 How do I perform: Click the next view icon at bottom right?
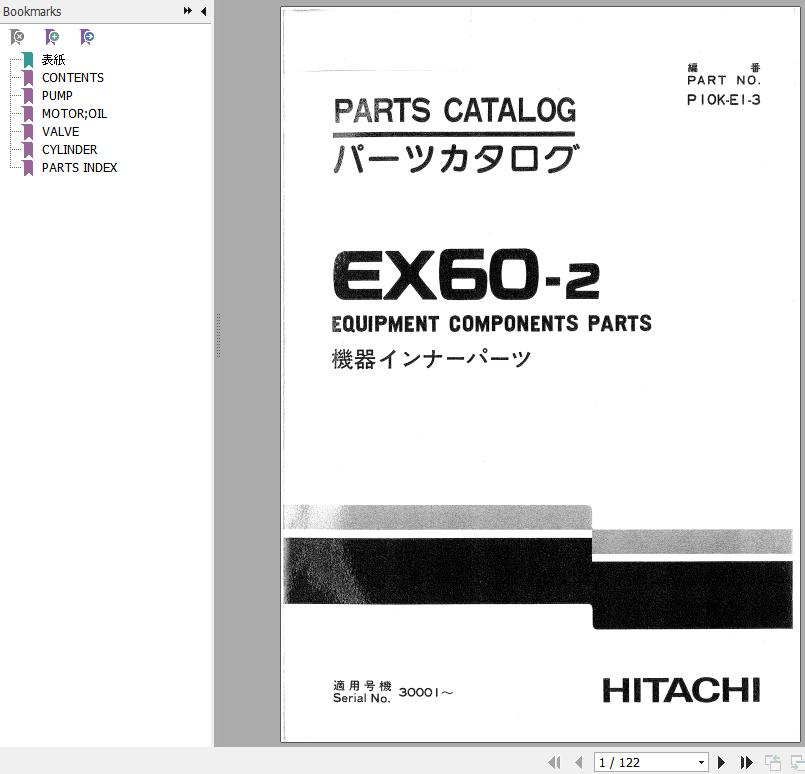(798, 762)
